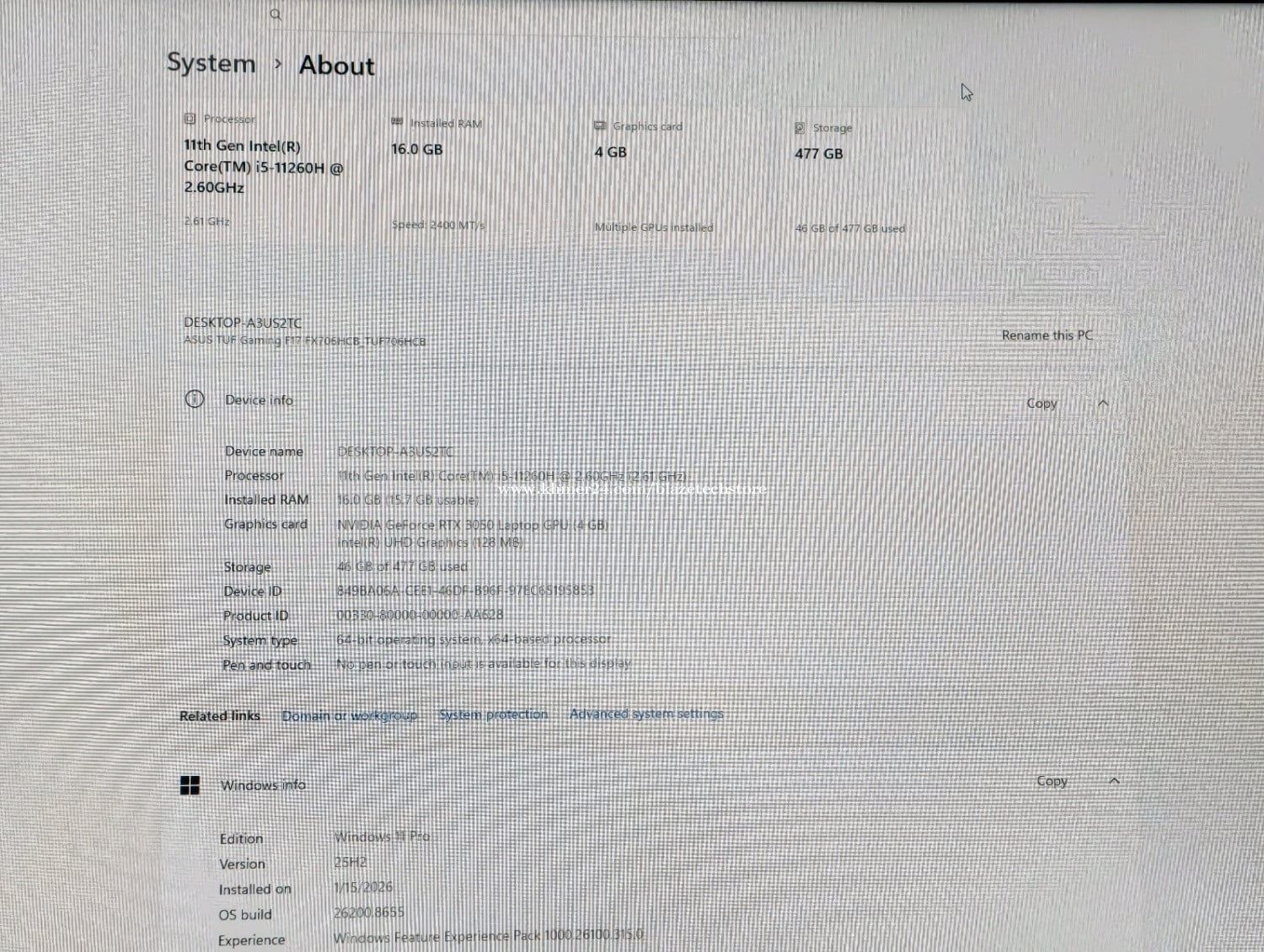Collapse the Device info section chevron
1264x952 pixels.
[1103, 404]
